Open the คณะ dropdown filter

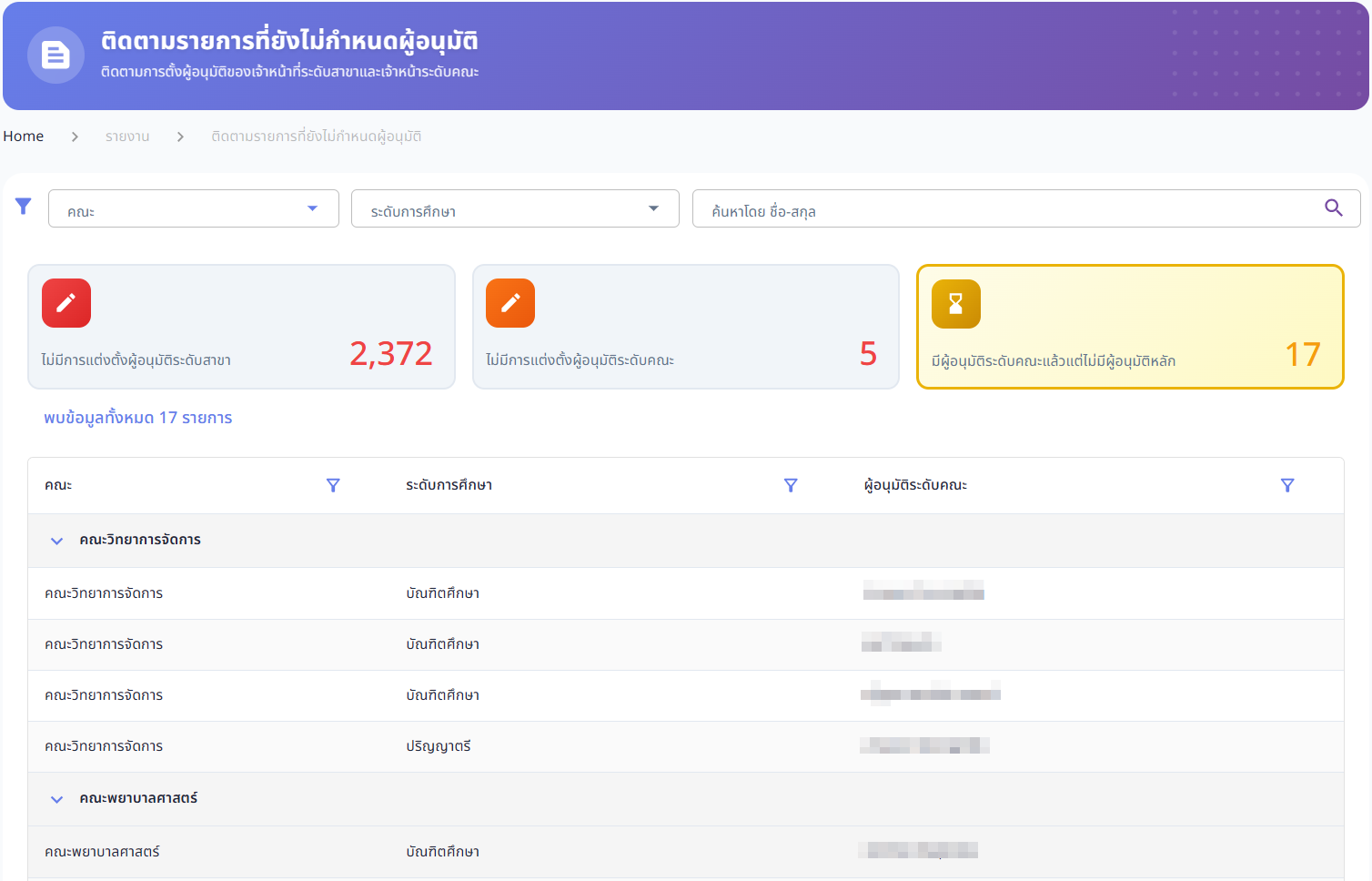193,209
